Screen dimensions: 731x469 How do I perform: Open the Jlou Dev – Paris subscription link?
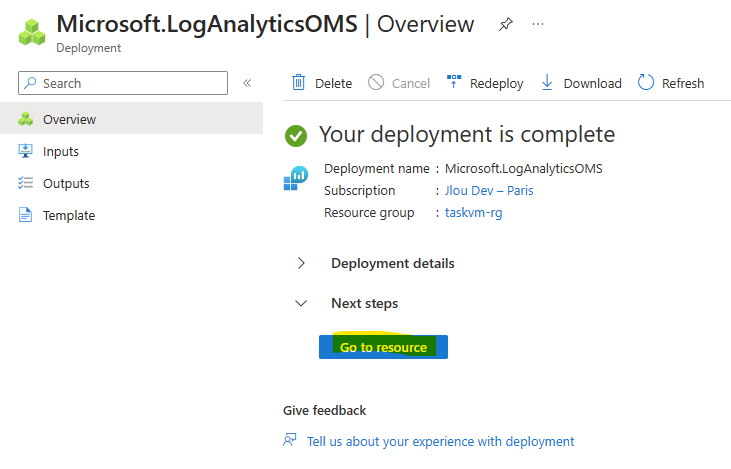(x=489, y=191)
